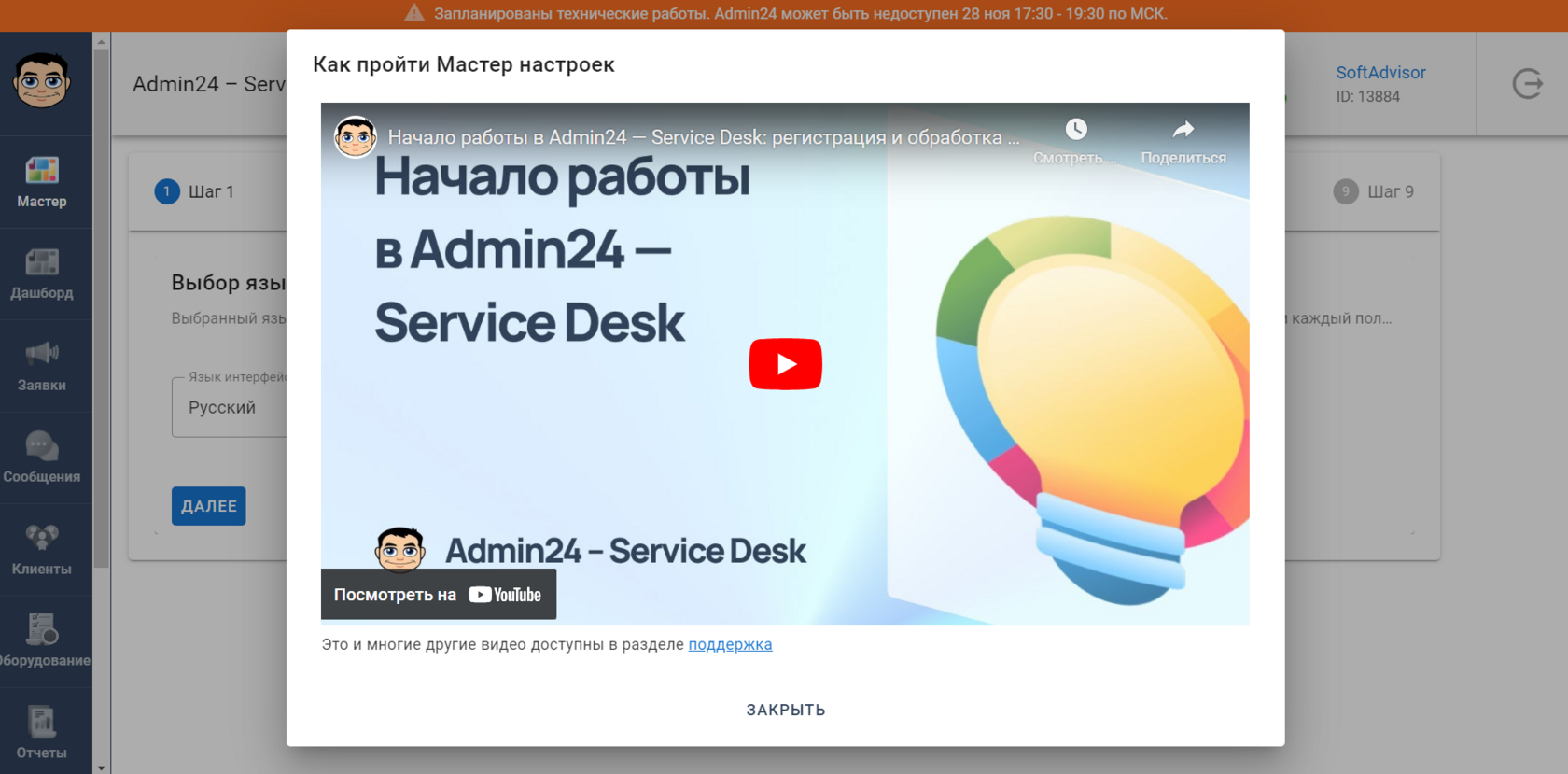Open Сообщения in the sidebar
This screenshot has height=774, width=1568.
point(42,458)
